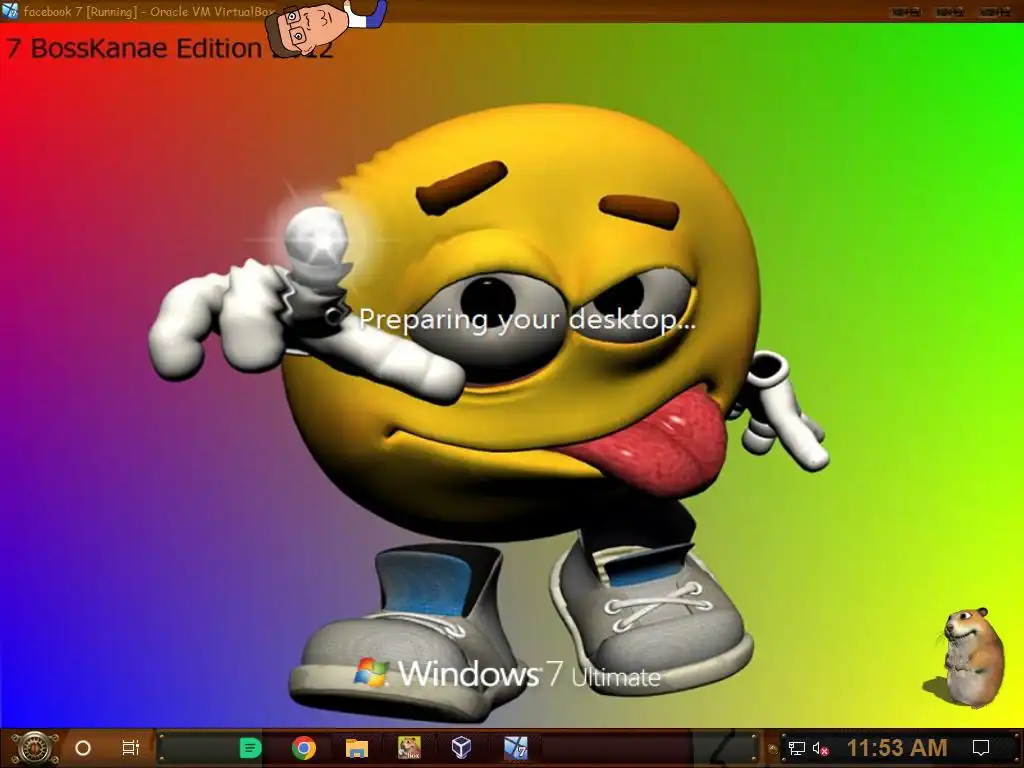Click the 'BossKanae Edition' heading text
The image size is (1024, 768).
tap(146, 48)
